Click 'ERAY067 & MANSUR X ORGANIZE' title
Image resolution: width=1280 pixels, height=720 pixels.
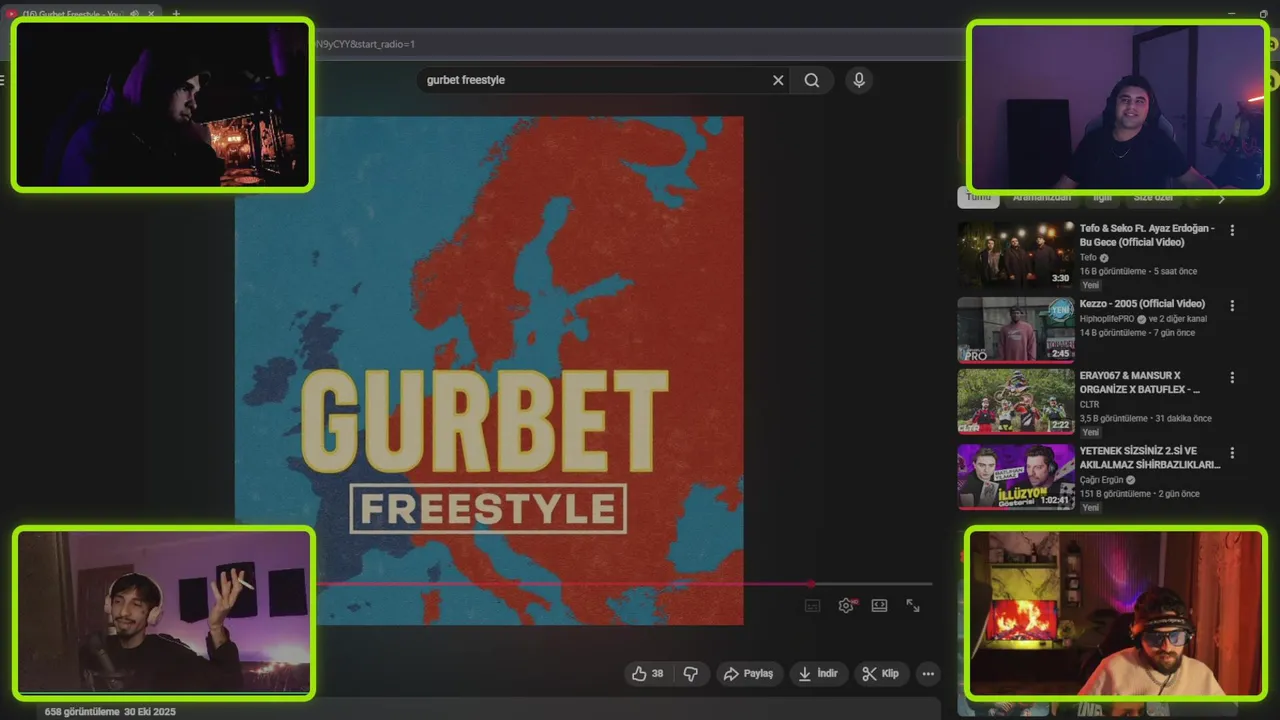point(1140,383)
